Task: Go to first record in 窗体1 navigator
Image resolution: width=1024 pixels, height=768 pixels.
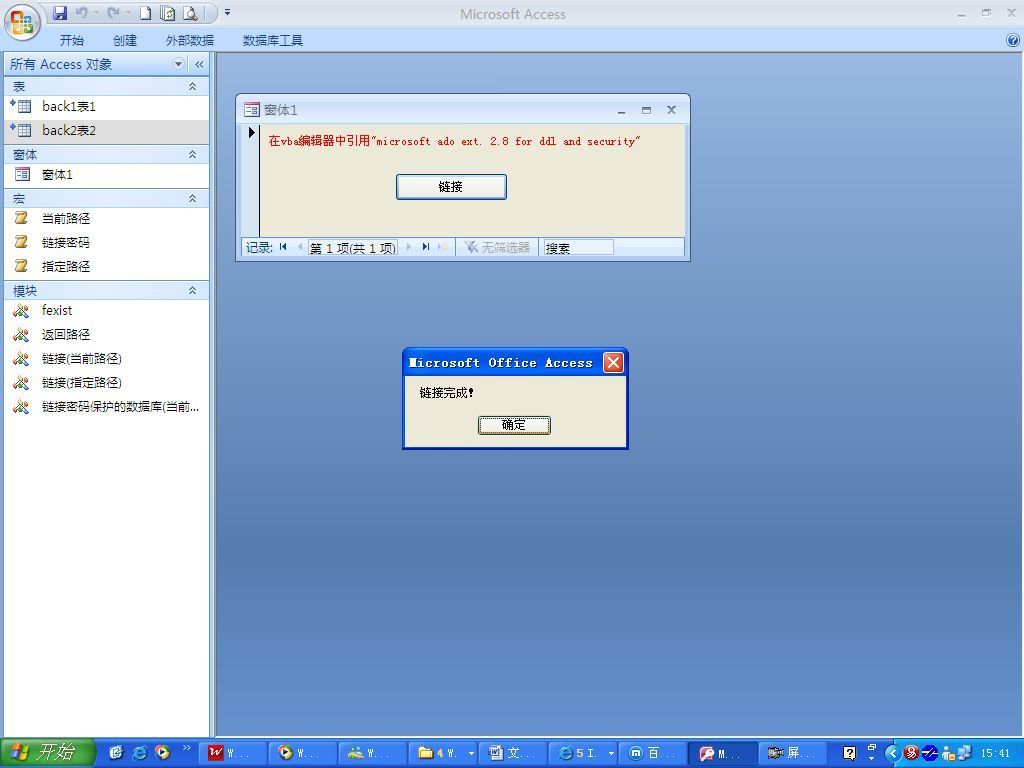Action: coord(283,247)
